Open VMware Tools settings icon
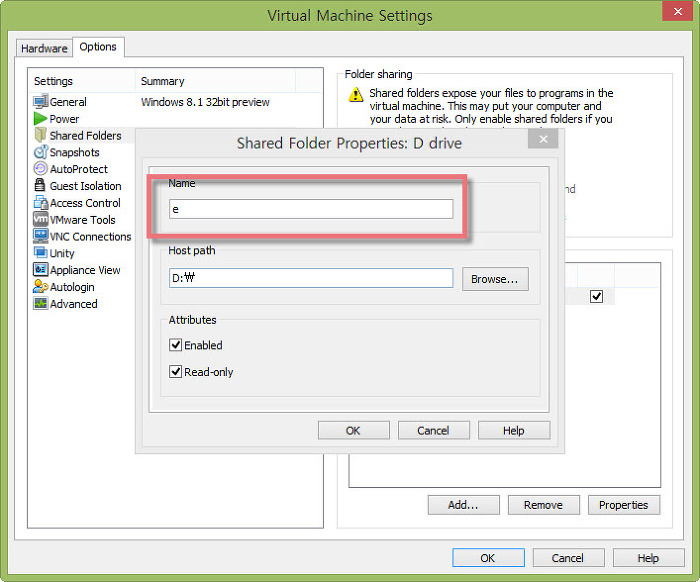Viewport: 700px width, 582px height. (x=41, y=220)
